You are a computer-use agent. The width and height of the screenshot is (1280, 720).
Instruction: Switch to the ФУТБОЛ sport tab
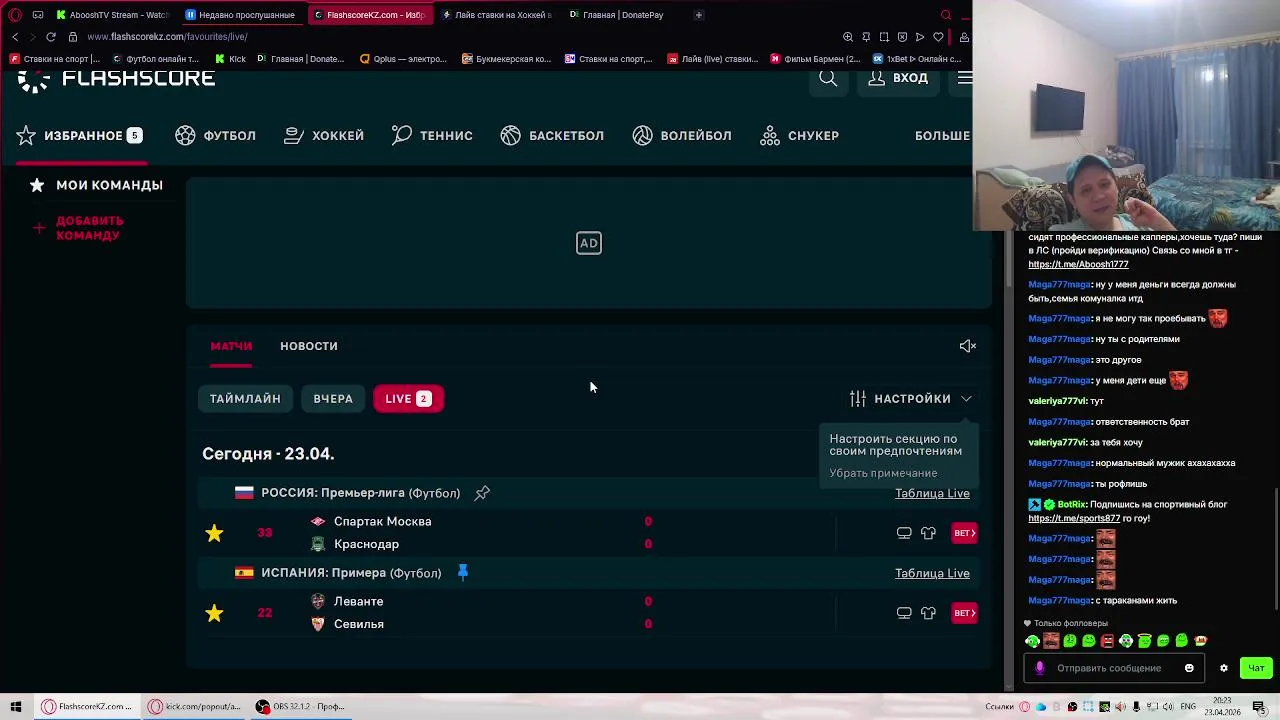pos(216,135)
